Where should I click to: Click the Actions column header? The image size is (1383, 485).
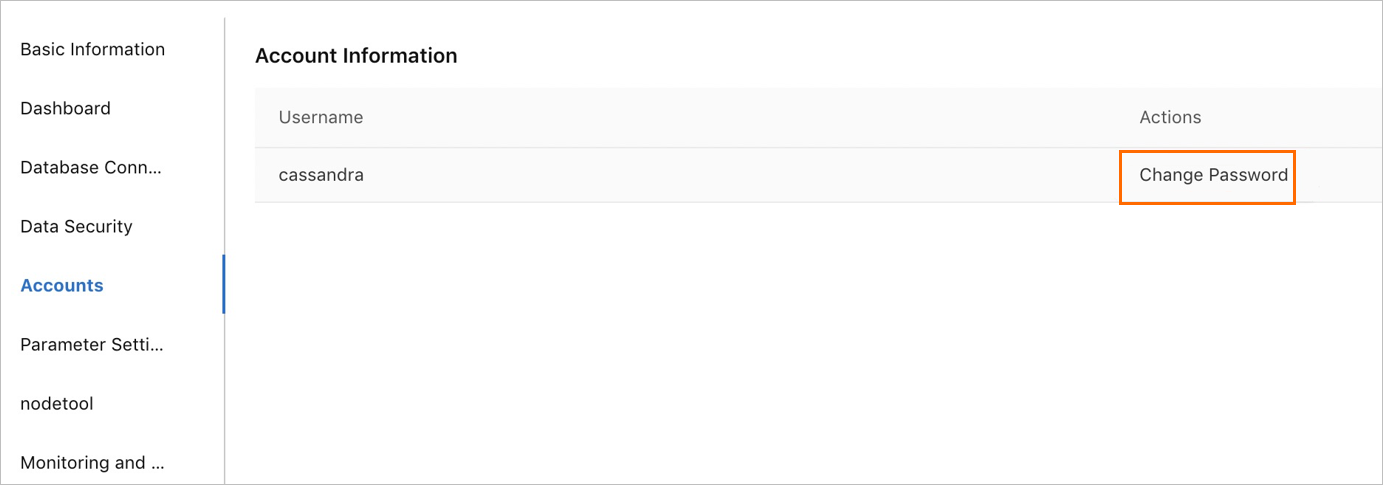[x=1170, y=117]
